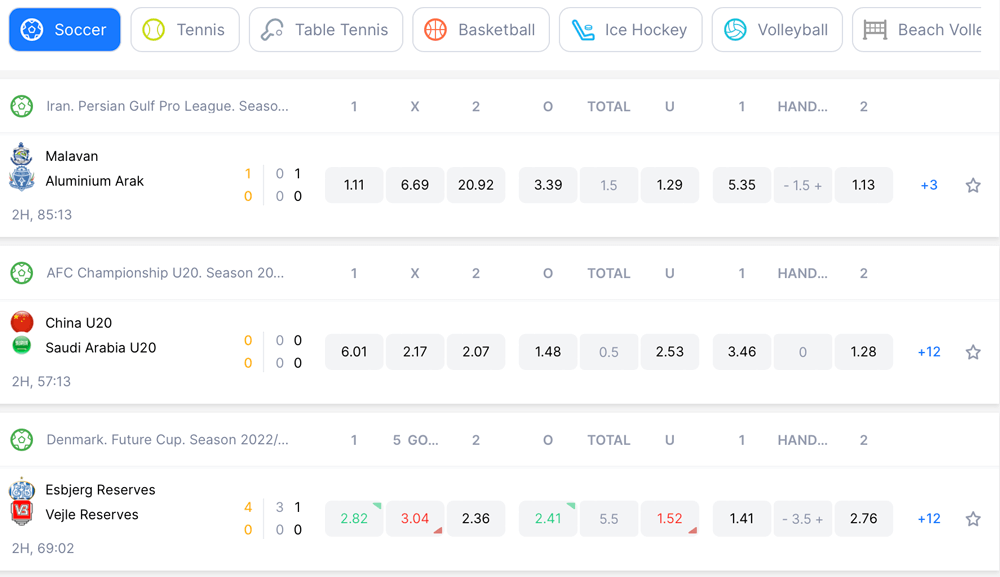The image size is (1000, 577).
Task: Switch to the Tennis sport tab
Action: (x=185, y=30)
